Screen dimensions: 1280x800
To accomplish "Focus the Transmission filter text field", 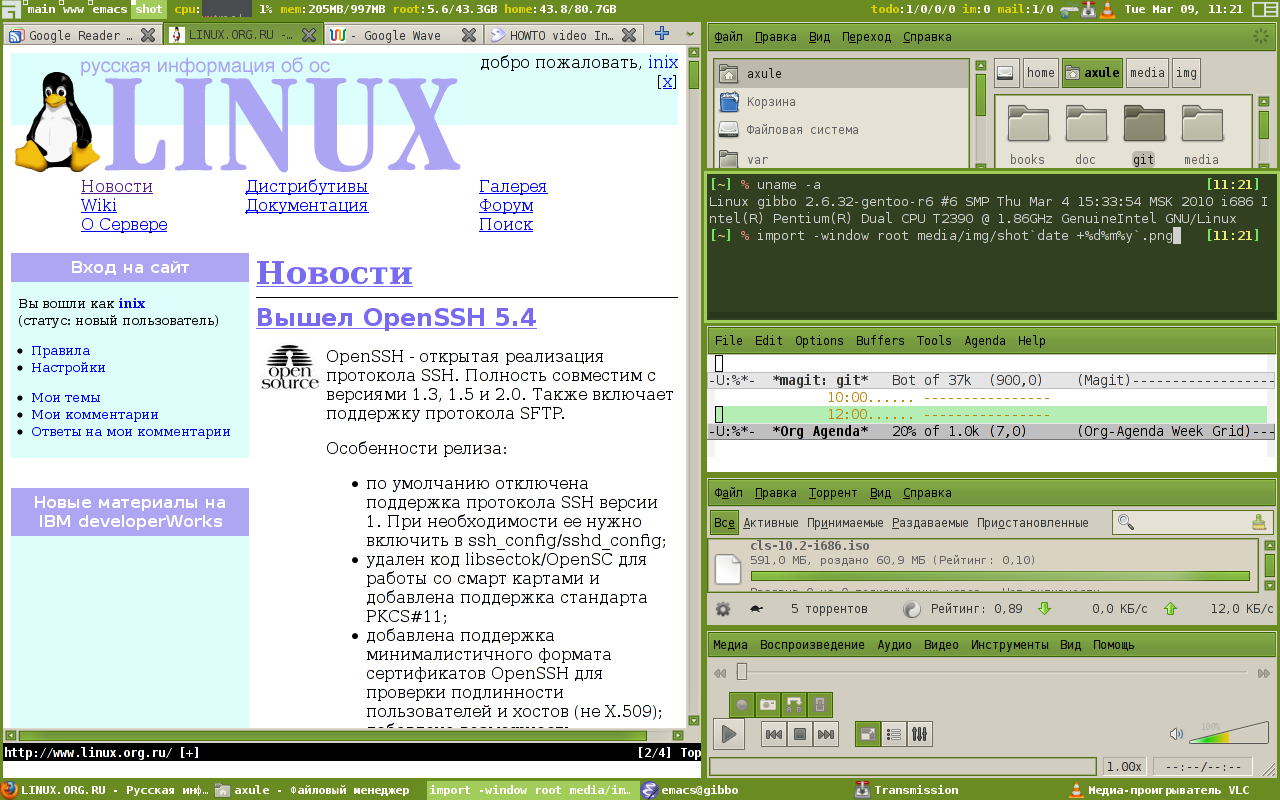I will click(x=1192, y=522).
